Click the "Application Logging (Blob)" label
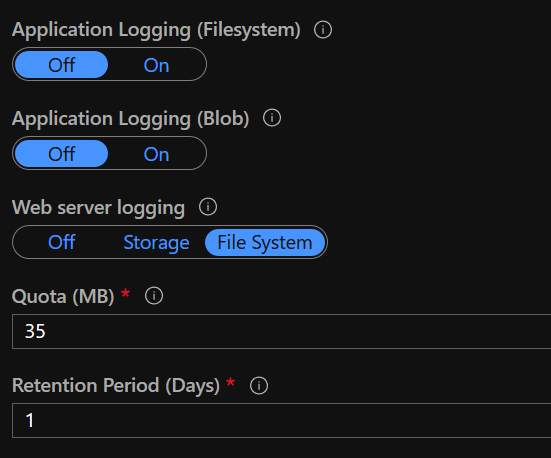Image resolution: width=551 pixels, height=458 pixels. 131,119
